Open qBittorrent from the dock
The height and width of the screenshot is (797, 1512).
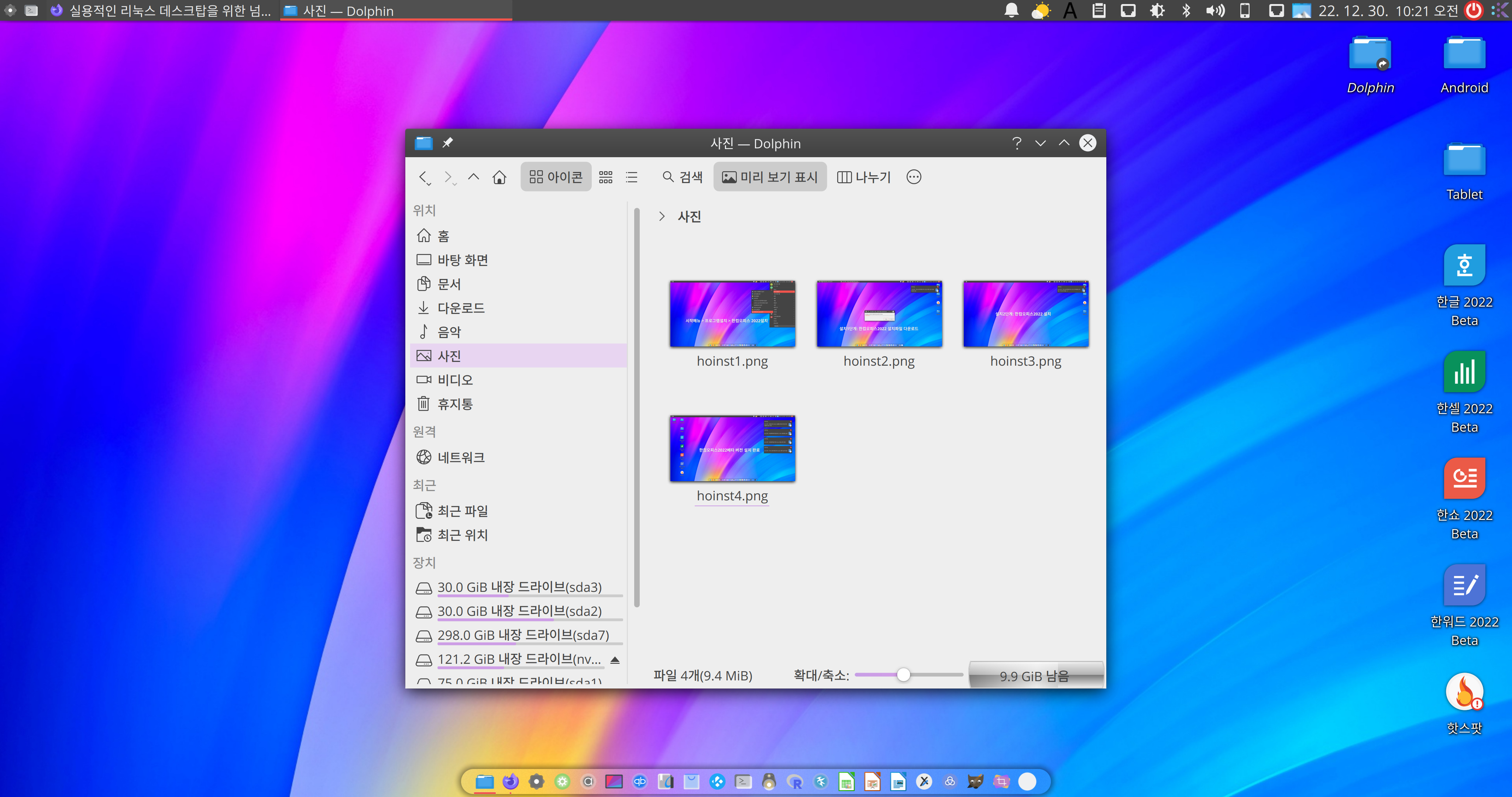(640, 781)
